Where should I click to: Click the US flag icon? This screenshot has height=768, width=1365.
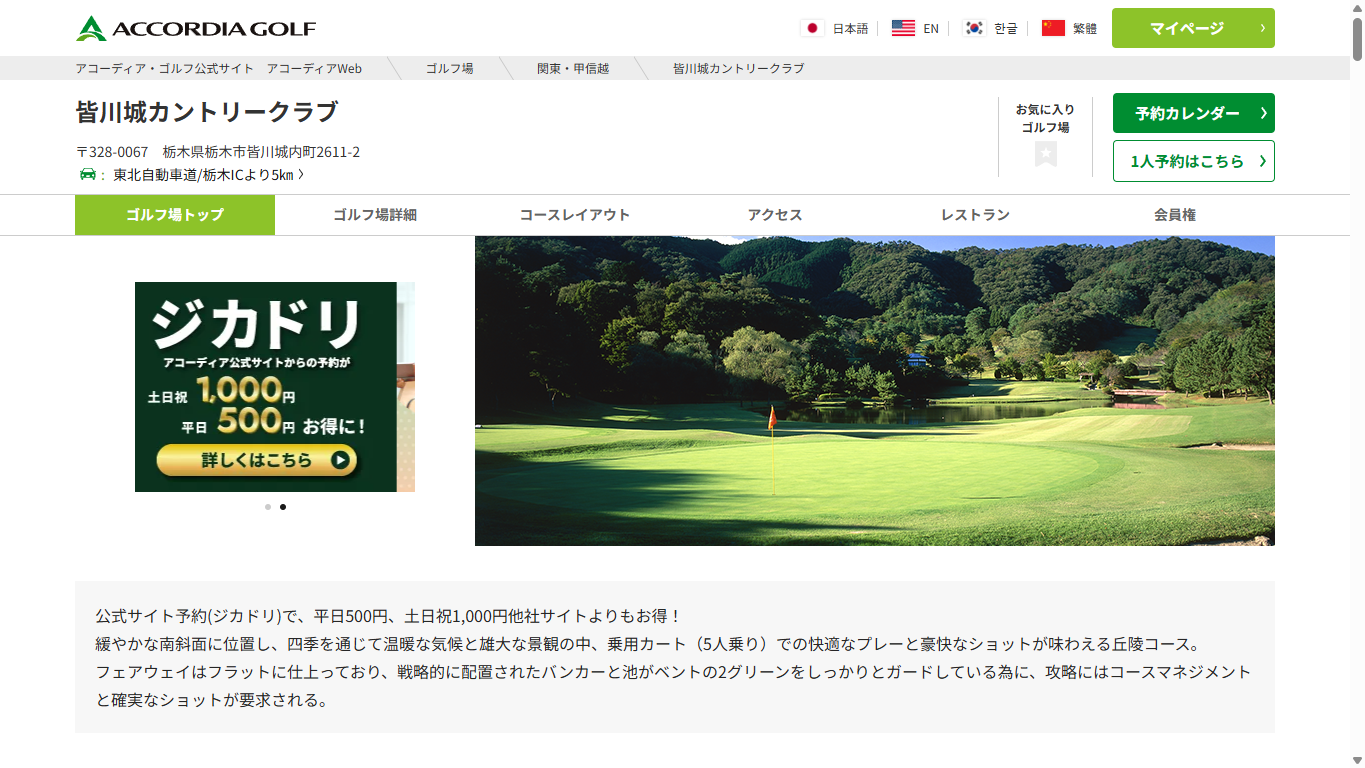903,28
